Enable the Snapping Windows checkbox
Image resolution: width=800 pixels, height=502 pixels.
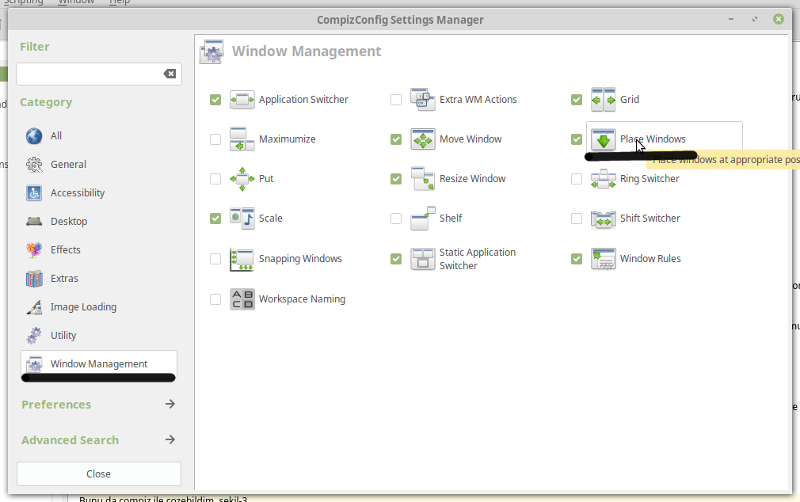point(215,259)
